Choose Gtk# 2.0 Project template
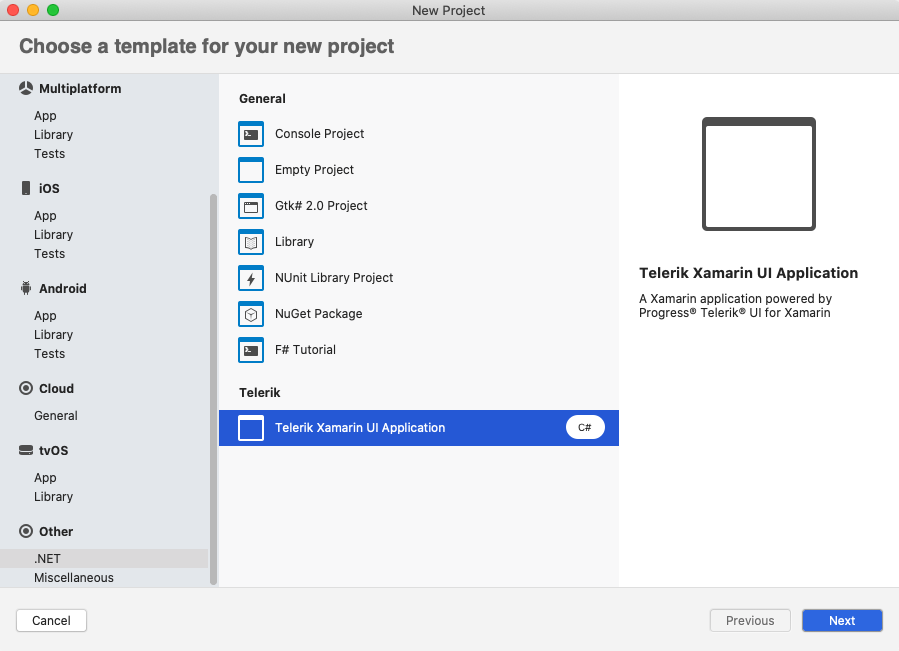 tap(419, 206)
